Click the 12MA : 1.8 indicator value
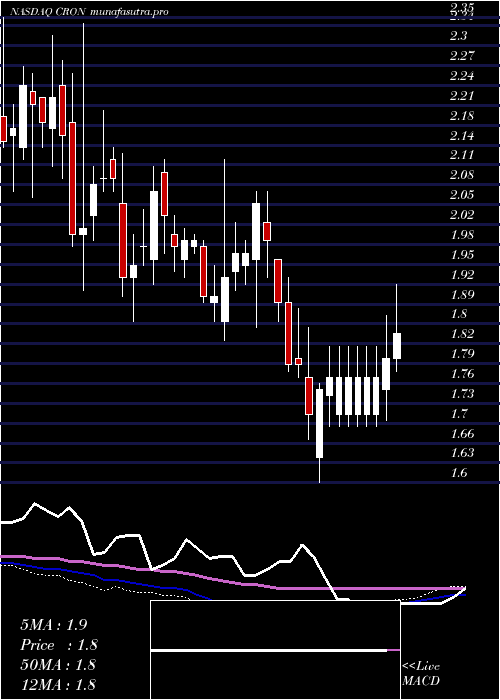500x700 pixels. pos(58,684)
